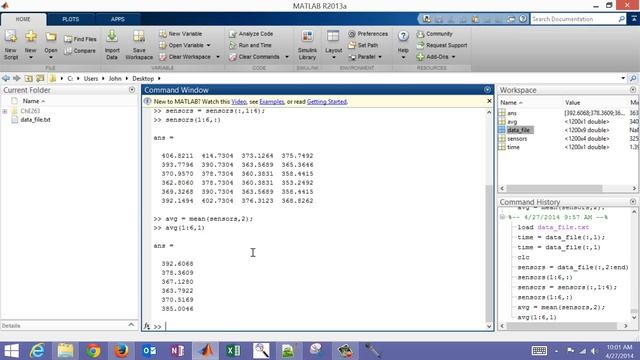Screen dimensions: 640x360
Task: Select the avg variable in Workspace
Action: point(512,122)
